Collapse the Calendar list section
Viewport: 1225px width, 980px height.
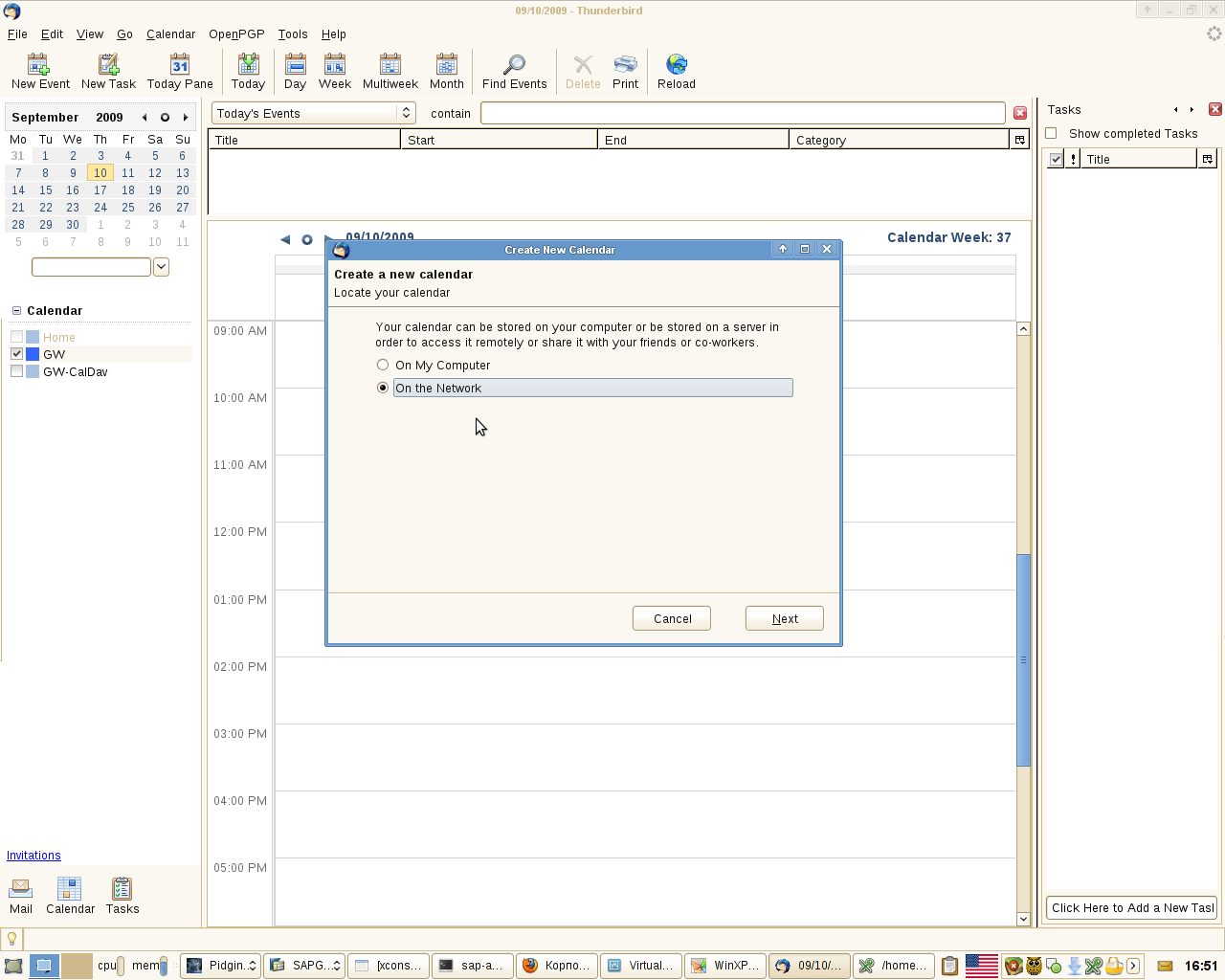(16, 311)
